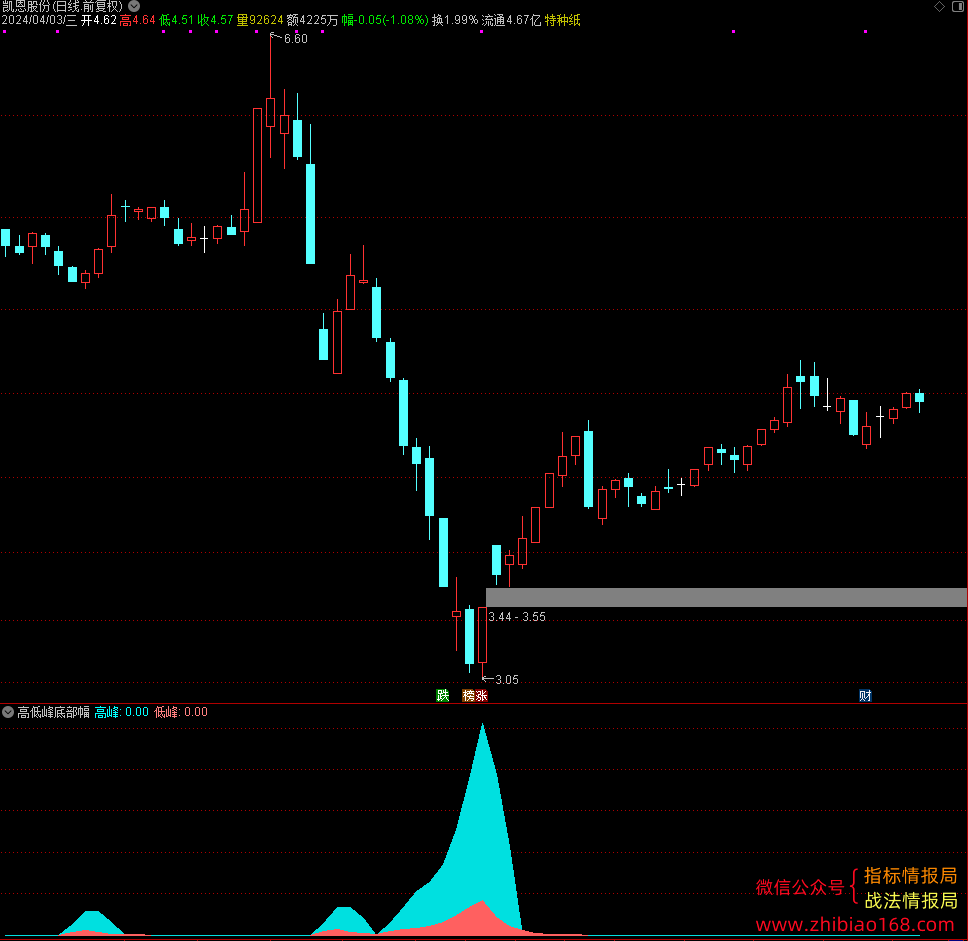Image resolution: width=968 pixels, height=941 pixels.
Task: Click the 高峰: 0.00 indicator value
Action: click(122, 712)
